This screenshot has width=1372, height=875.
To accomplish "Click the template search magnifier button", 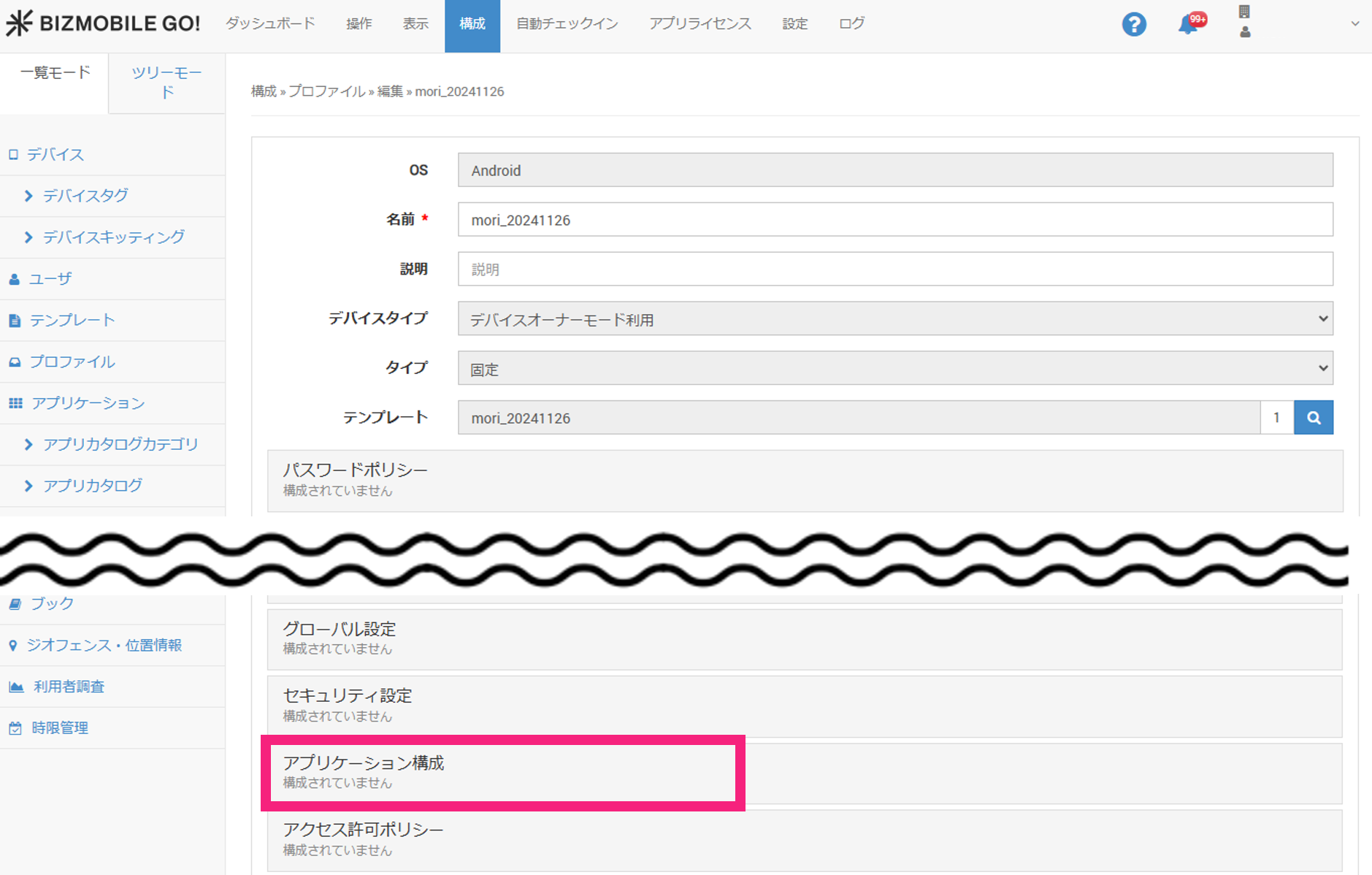I will pos(1313,418).
